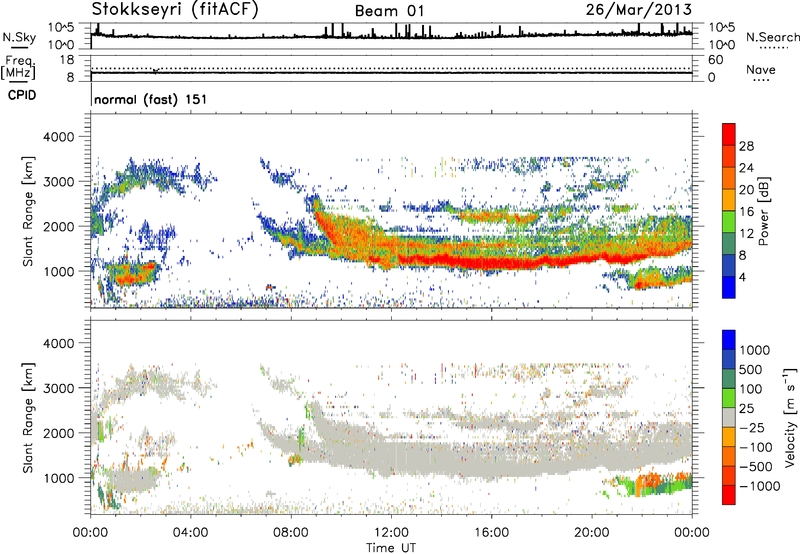Screen dimensions: 800x554
Task: Click the 3000 tick in the velocity panel
Action: click(x=61, y=388)
